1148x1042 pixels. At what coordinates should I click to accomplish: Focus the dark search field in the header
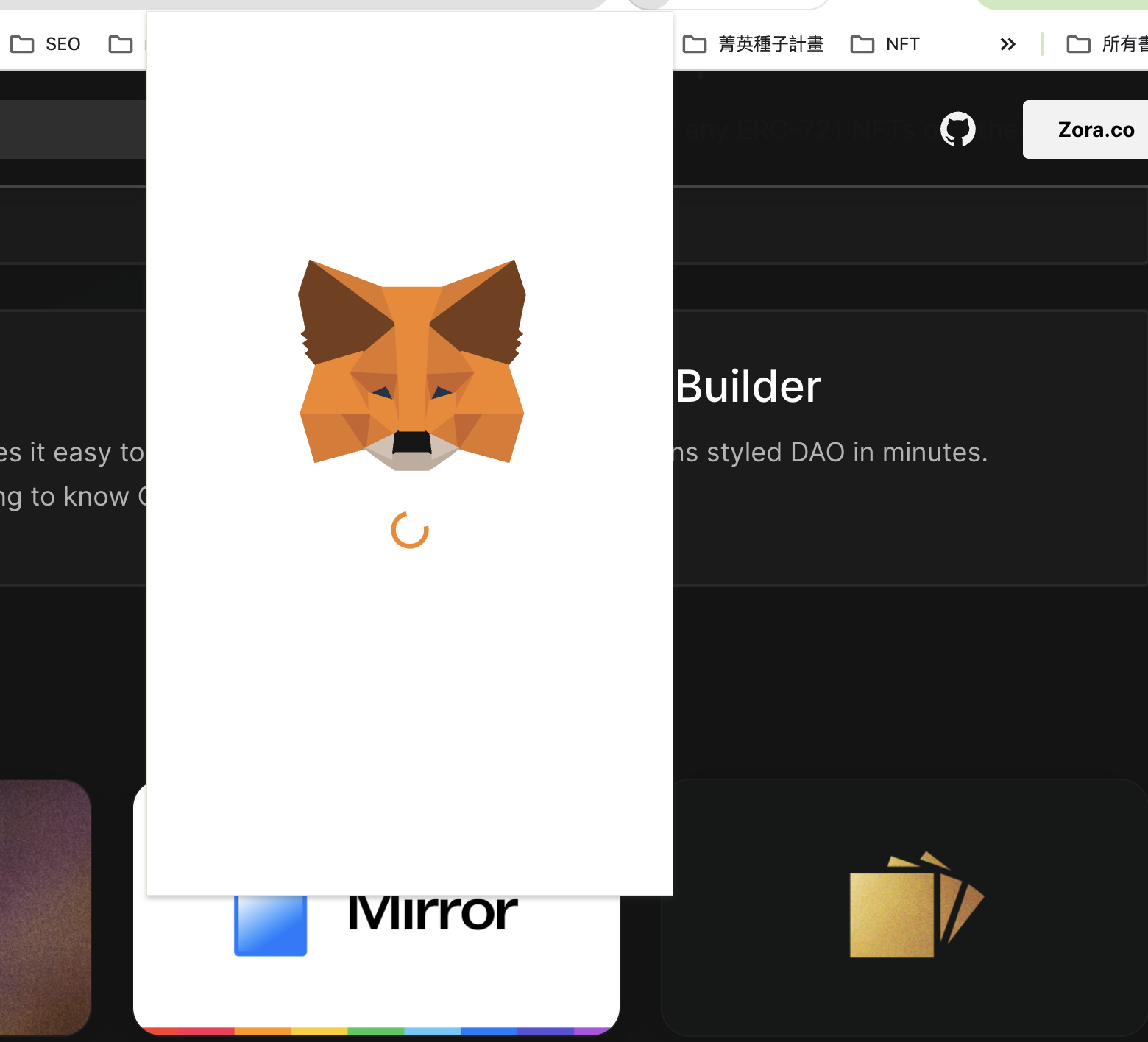[73, 130]
